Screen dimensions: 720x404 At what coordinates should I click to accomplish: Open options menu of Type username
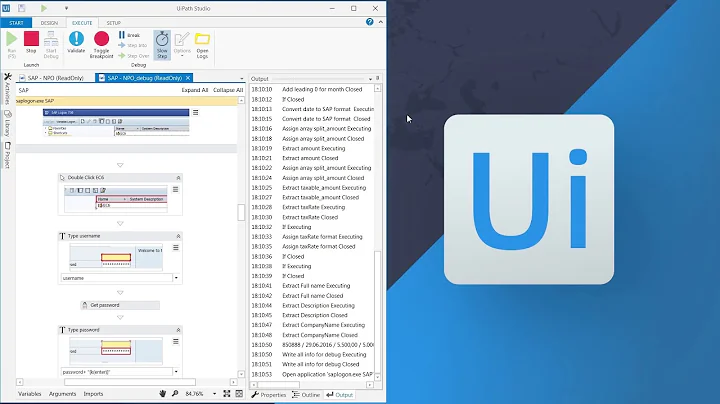pos(175,248)
